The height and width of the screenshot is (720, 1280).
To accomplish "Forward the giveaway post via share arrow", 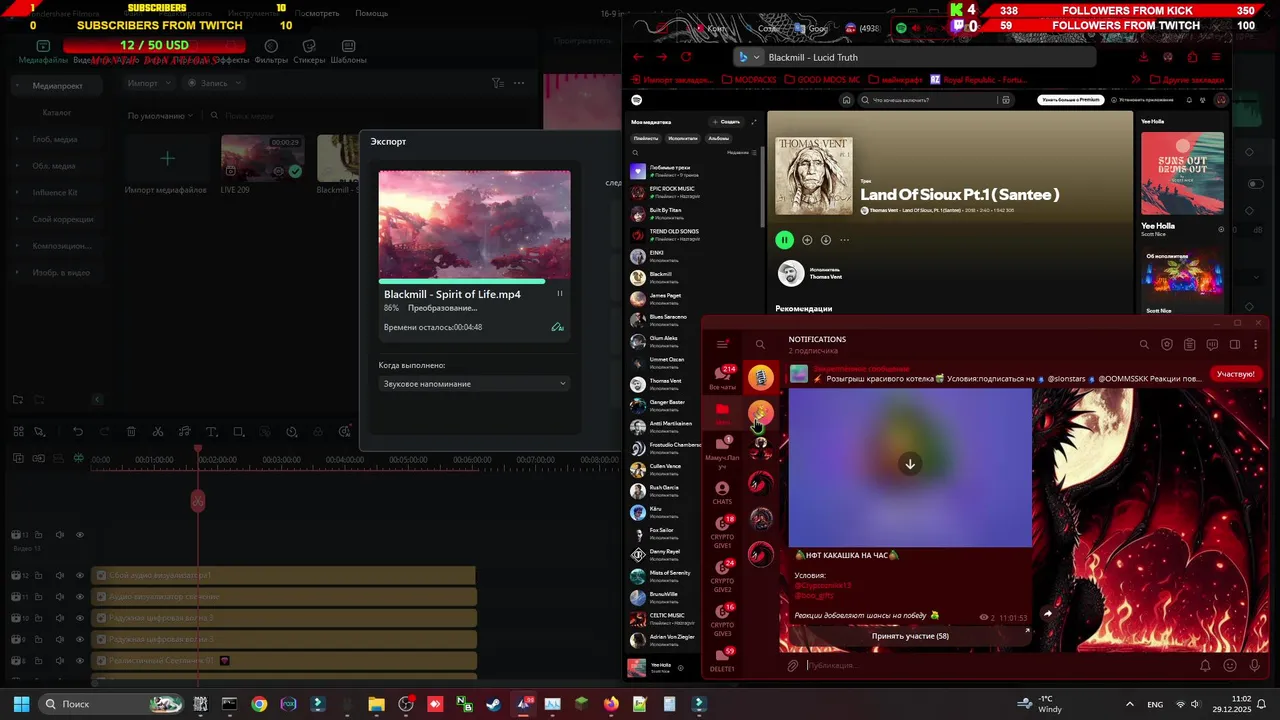I will tap(1047, 614).
